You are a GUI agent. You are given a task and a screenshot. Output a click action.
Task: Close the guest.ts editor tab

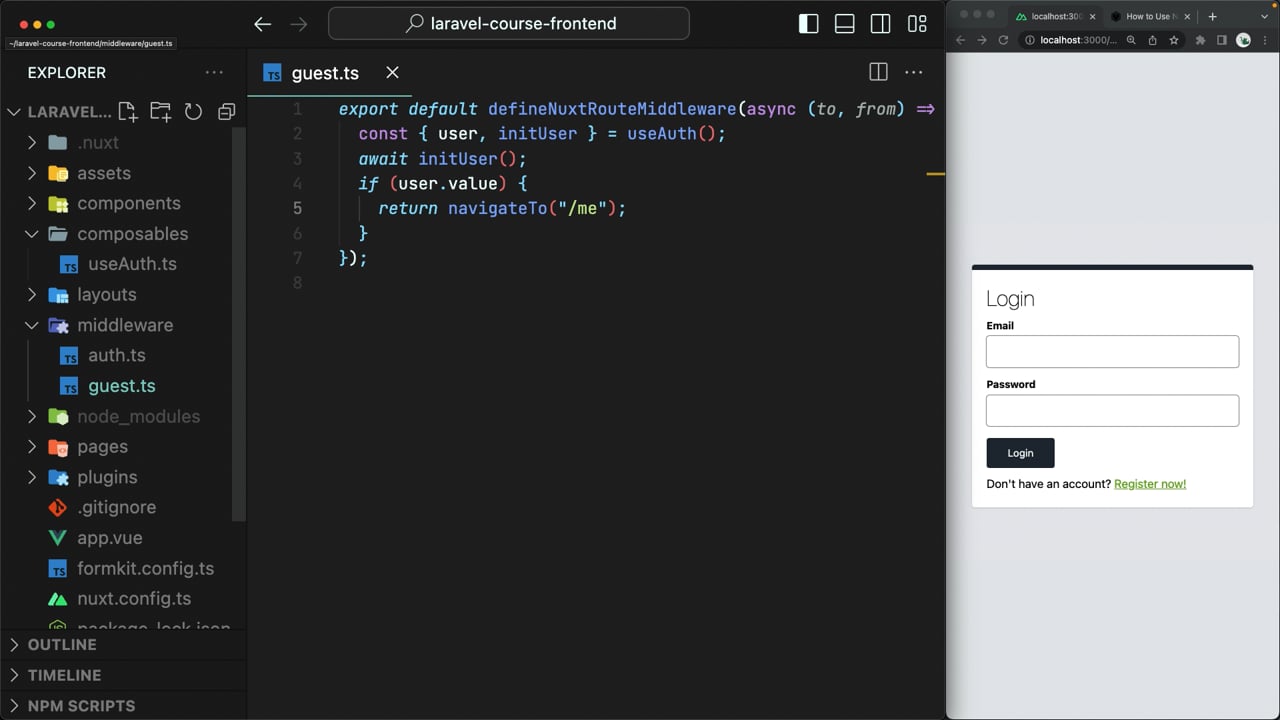392,72
